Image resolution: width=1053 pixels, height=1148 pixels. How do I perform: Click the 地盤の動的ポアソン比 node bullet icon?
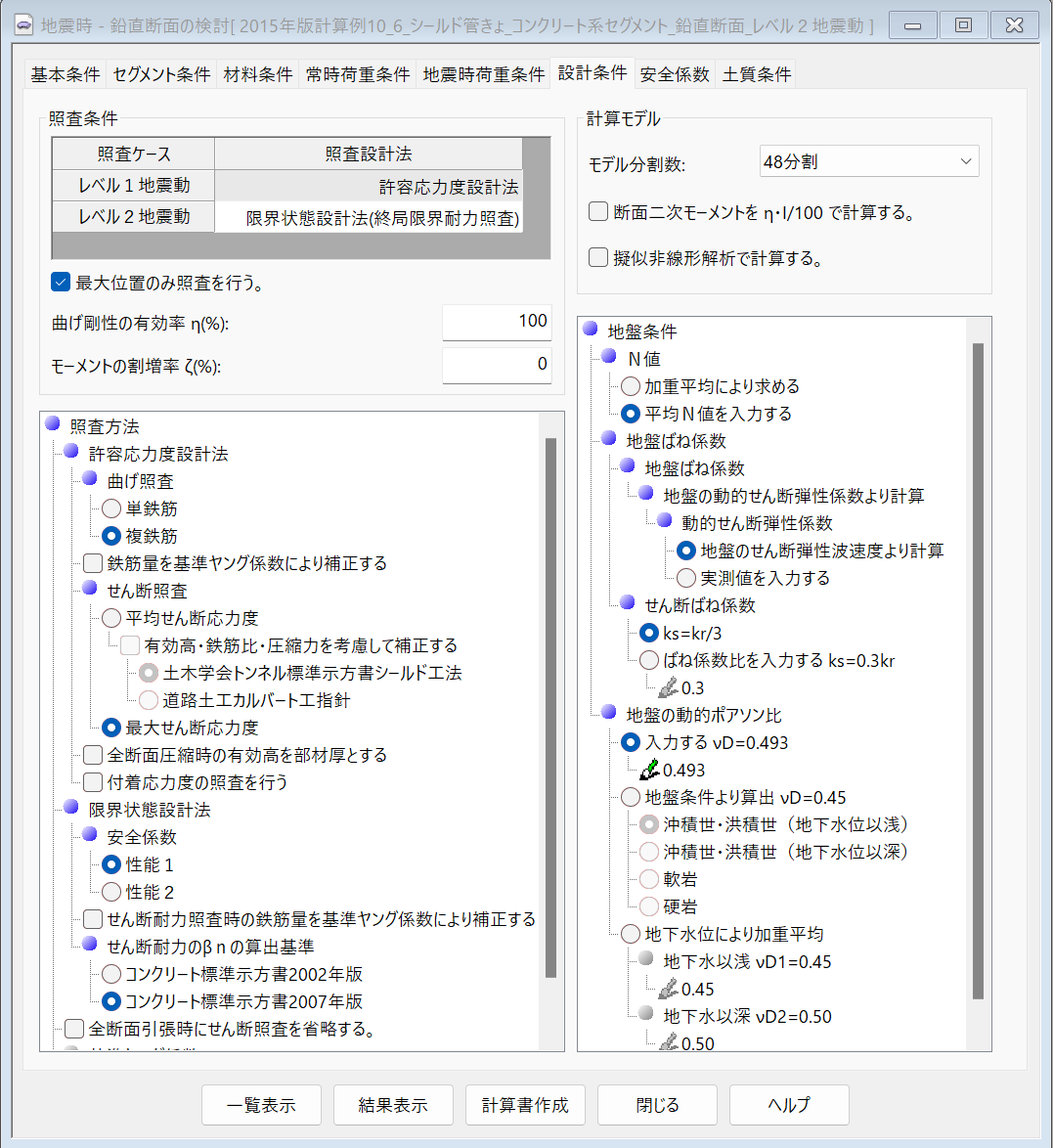click(609, 714)
